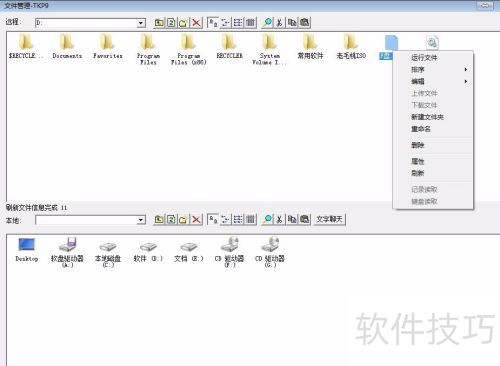Image resolution: width=500 pixels, height=366 pixels.
Task: Select the Program Files folder
Action: [x=148, y=49]
